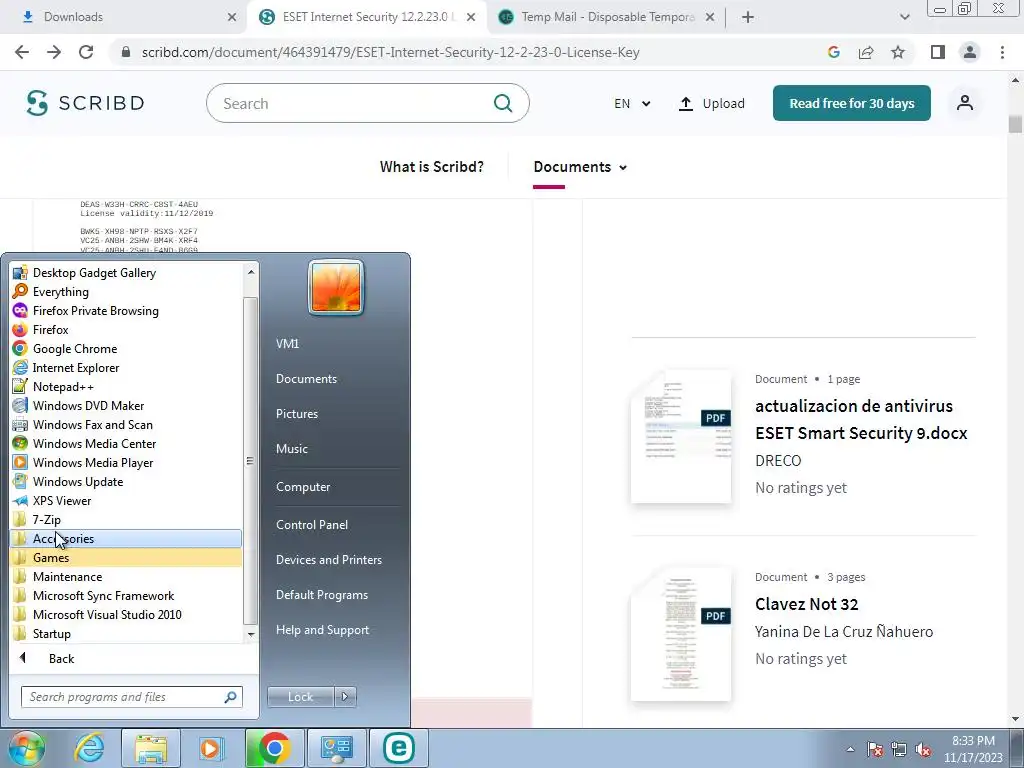The width and height of the screenshot is (1024, 768).
Task: Click the Start menu list scroll-down arrow
Action: point(251,634)
